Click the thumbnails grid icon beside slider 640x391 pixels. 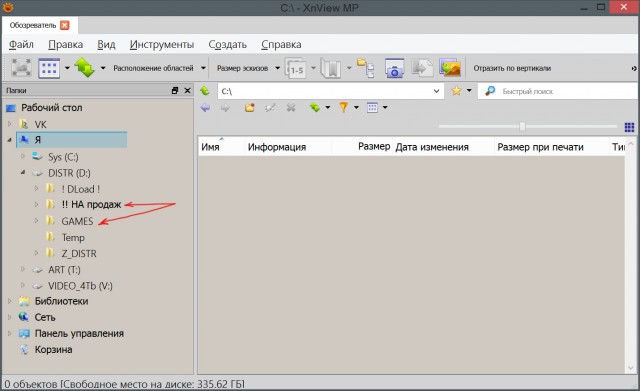pyautogui.click(x=629, y=127)
